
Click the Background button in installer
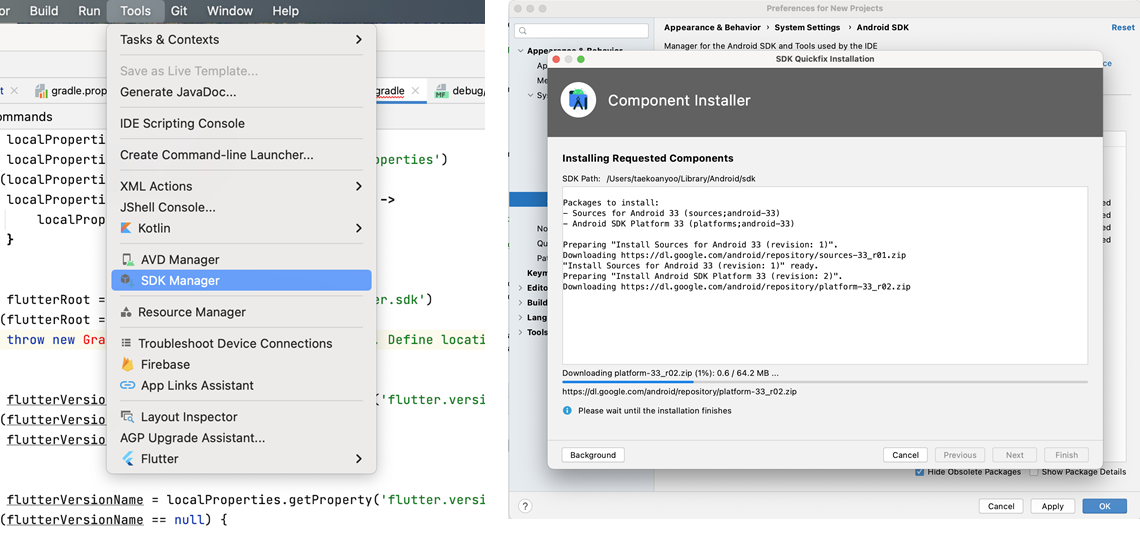pos(593,455)
